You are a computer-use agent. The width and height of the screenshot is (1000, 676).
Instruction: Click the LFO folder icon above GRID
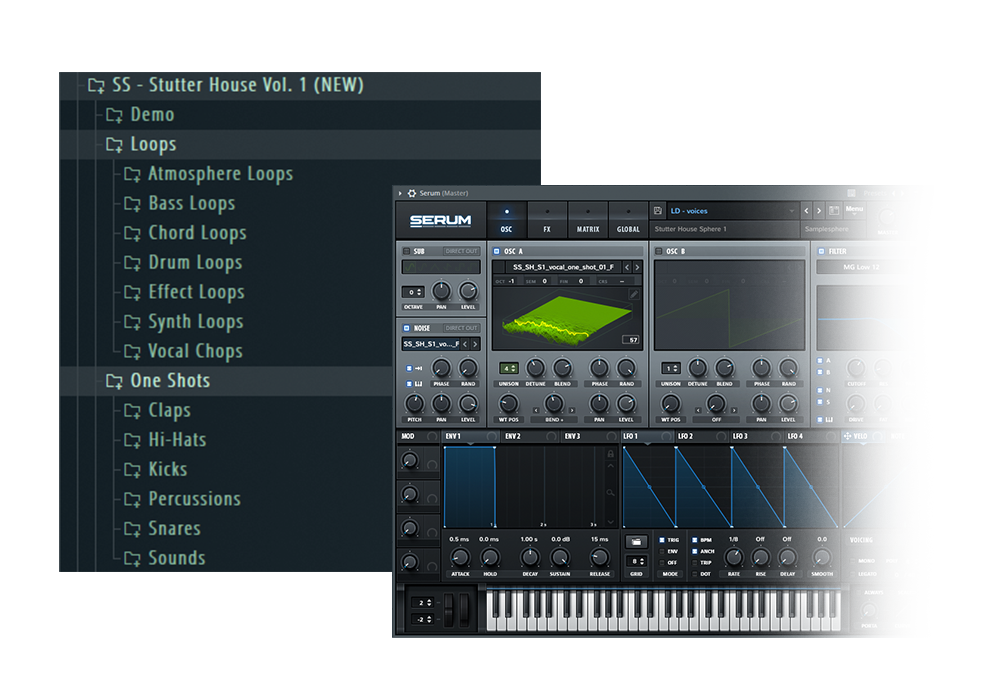pyautogui.click(x=637, y=541)
